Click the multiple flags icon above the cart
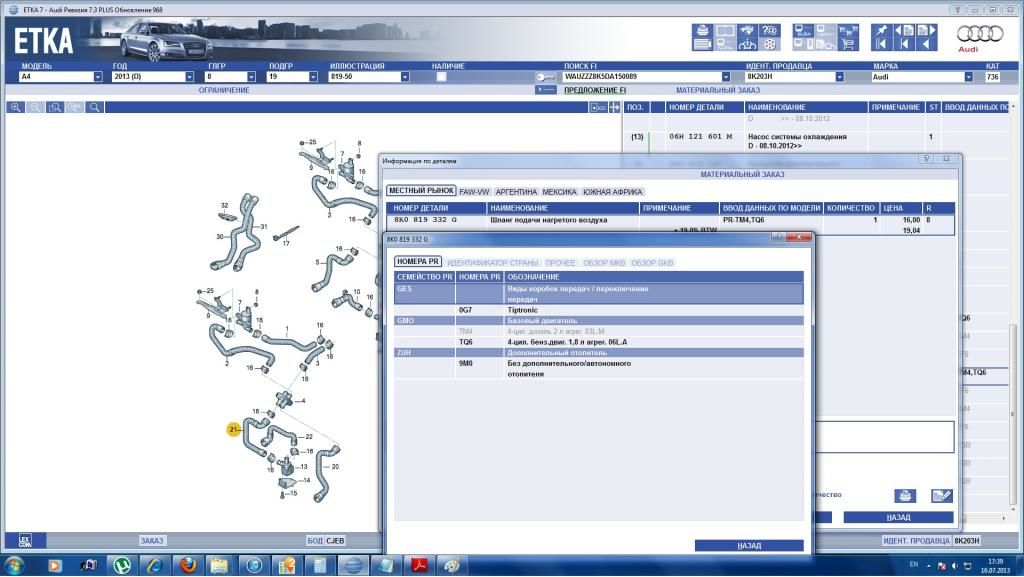1024x577 pixels. click(848, 30)
